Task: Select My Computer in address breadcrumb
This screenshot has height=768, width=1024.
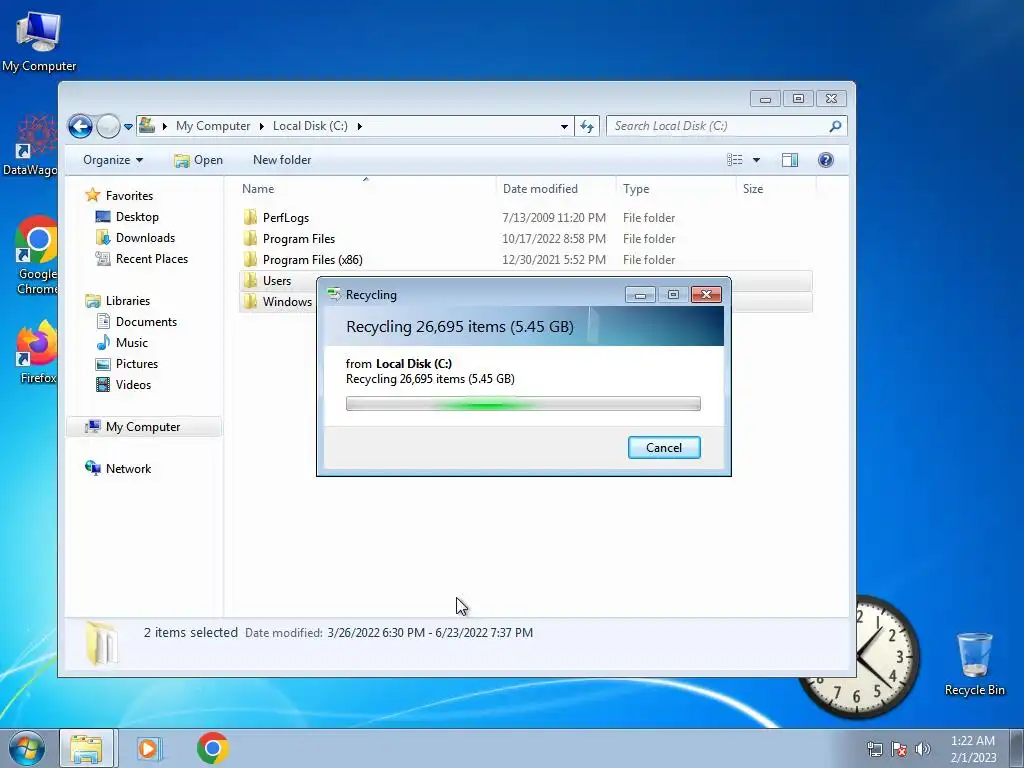Action: [213, 125]
